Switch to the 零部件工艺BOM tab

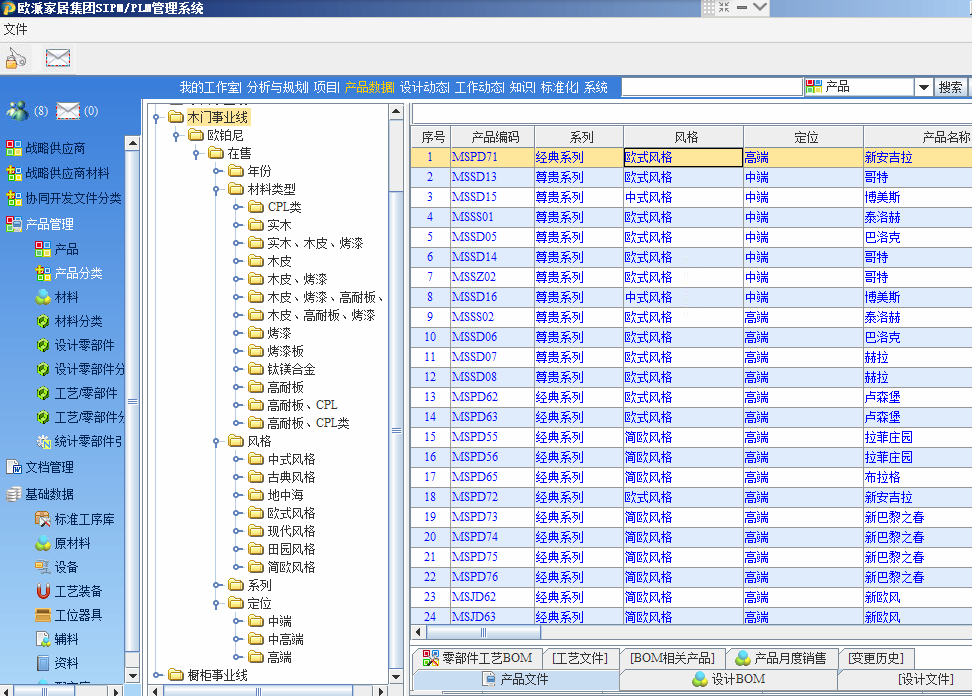pyautogui.click(x=478, y=658)
